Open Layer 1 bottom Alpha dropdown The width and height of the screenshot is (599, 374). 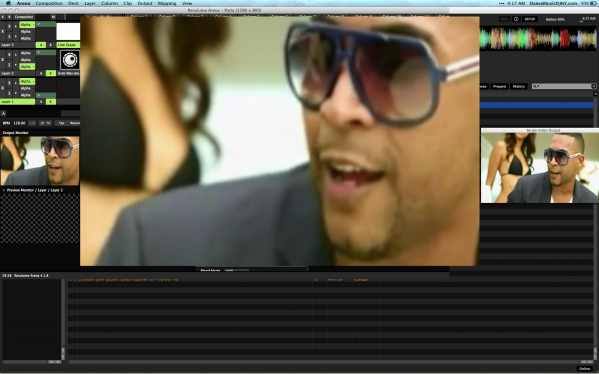click(x=27, y=95)
